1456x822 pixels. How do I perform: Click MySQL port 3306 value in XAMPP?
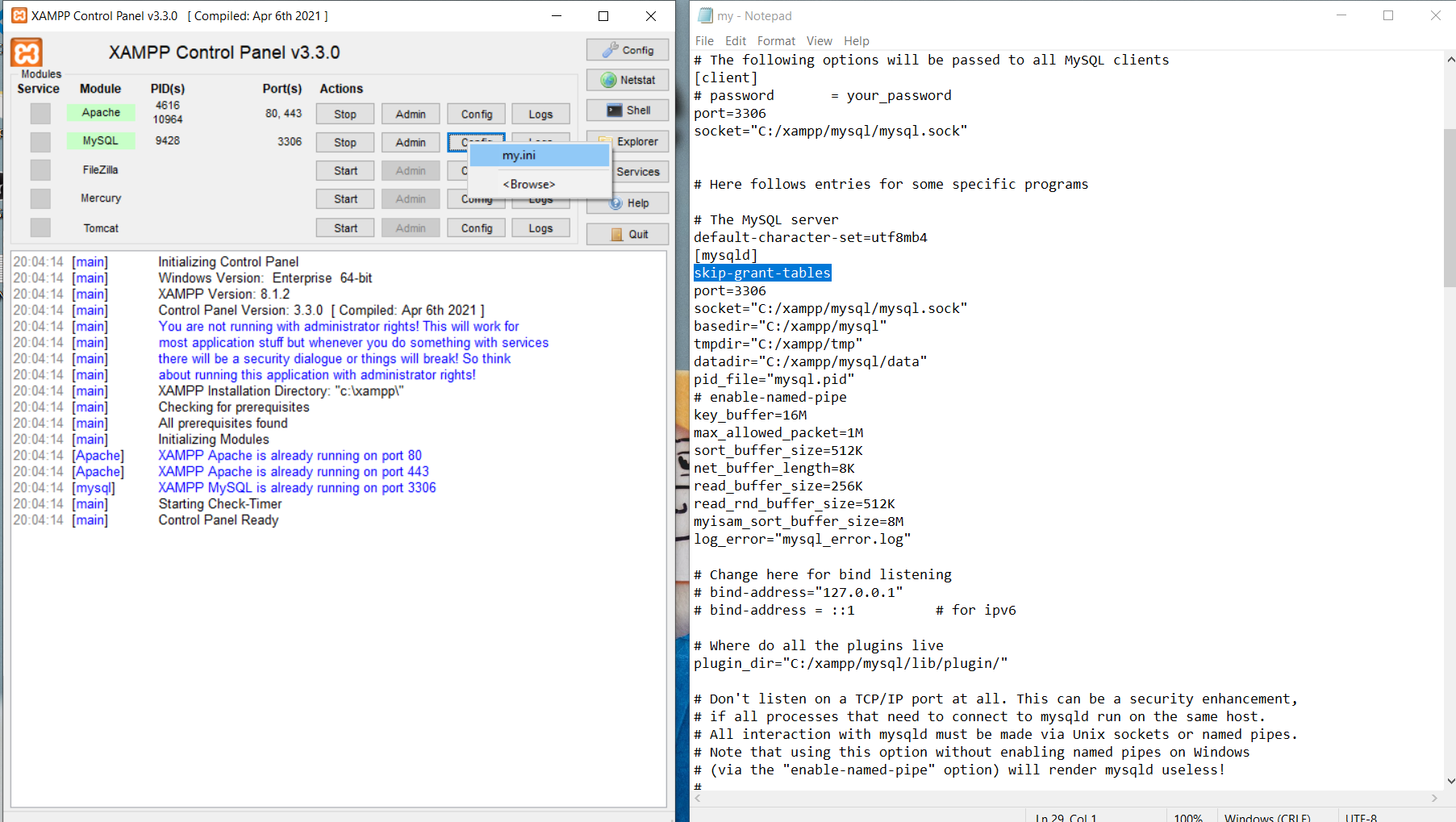click(290, 141)
